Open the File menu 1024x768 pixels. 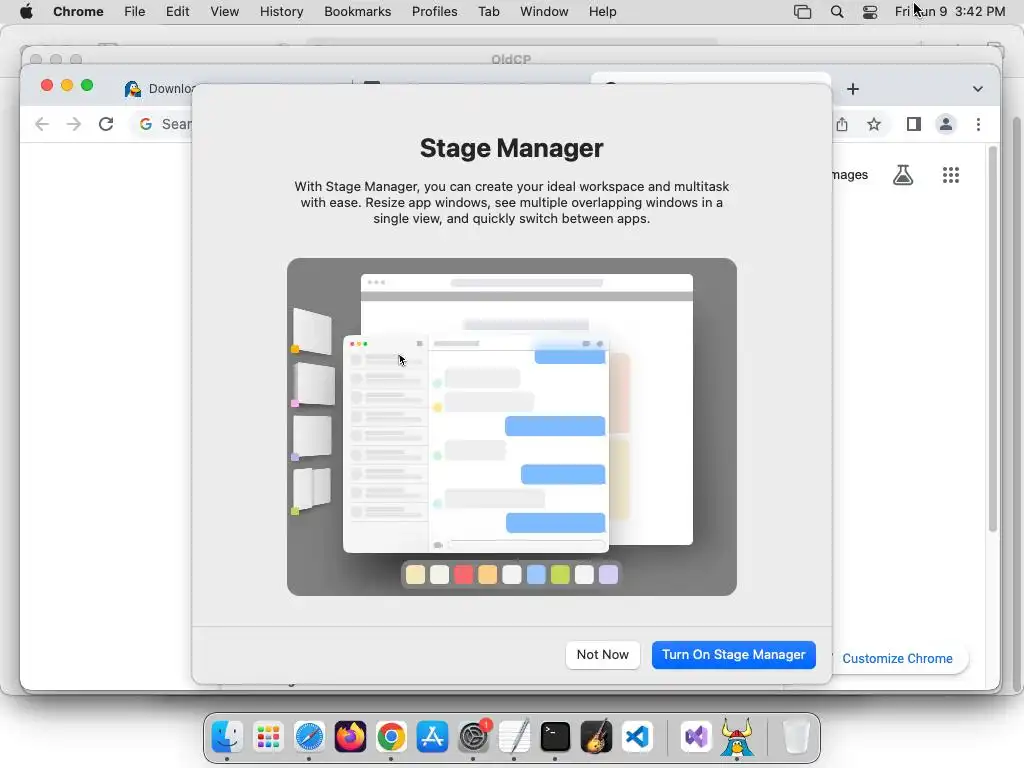click(135, 12)
